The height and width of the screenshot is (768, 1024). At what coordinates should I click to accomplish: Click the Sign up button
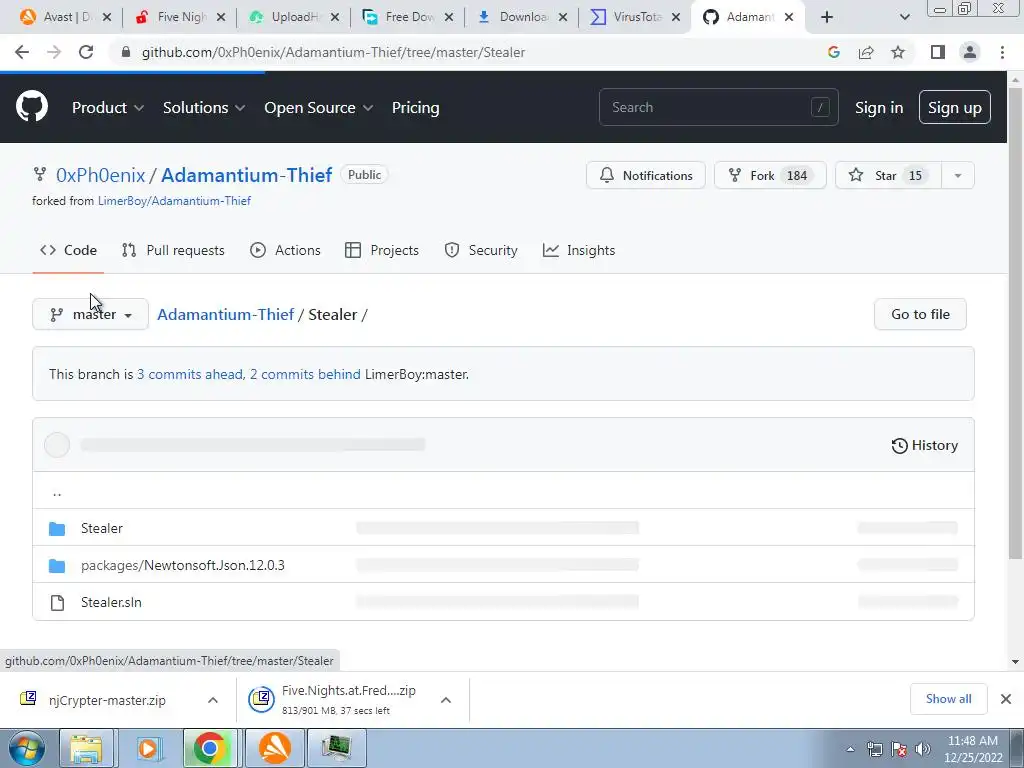pos(955,108)
